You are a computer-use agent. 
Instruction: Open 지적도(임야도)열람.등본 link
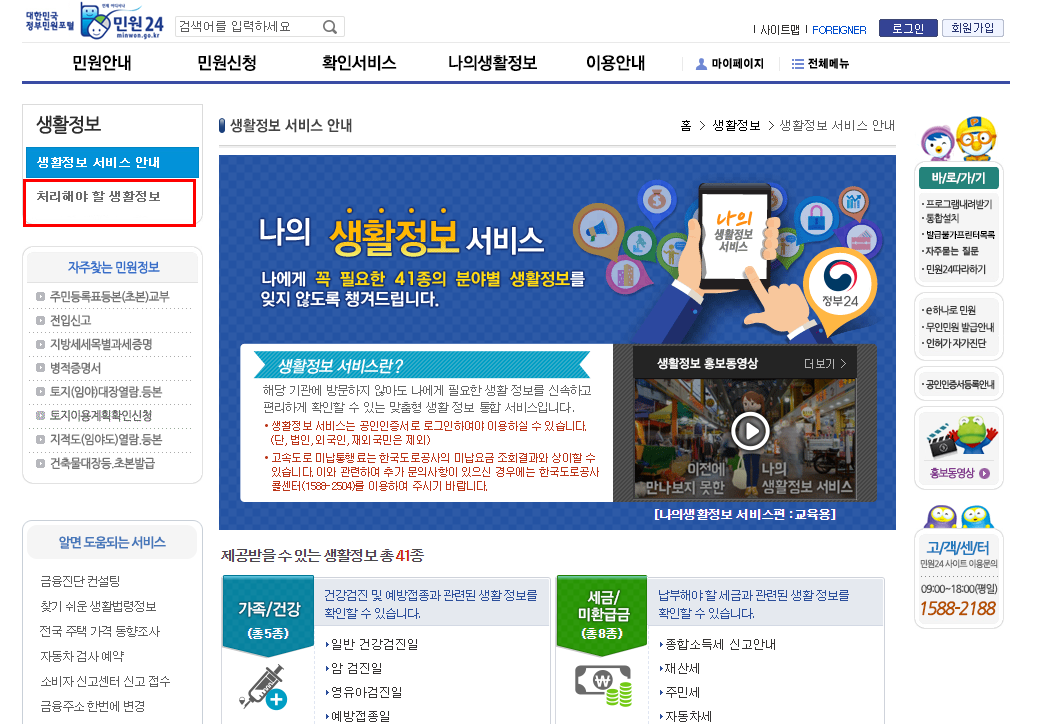pyautogui.click(x=106, y=440)
